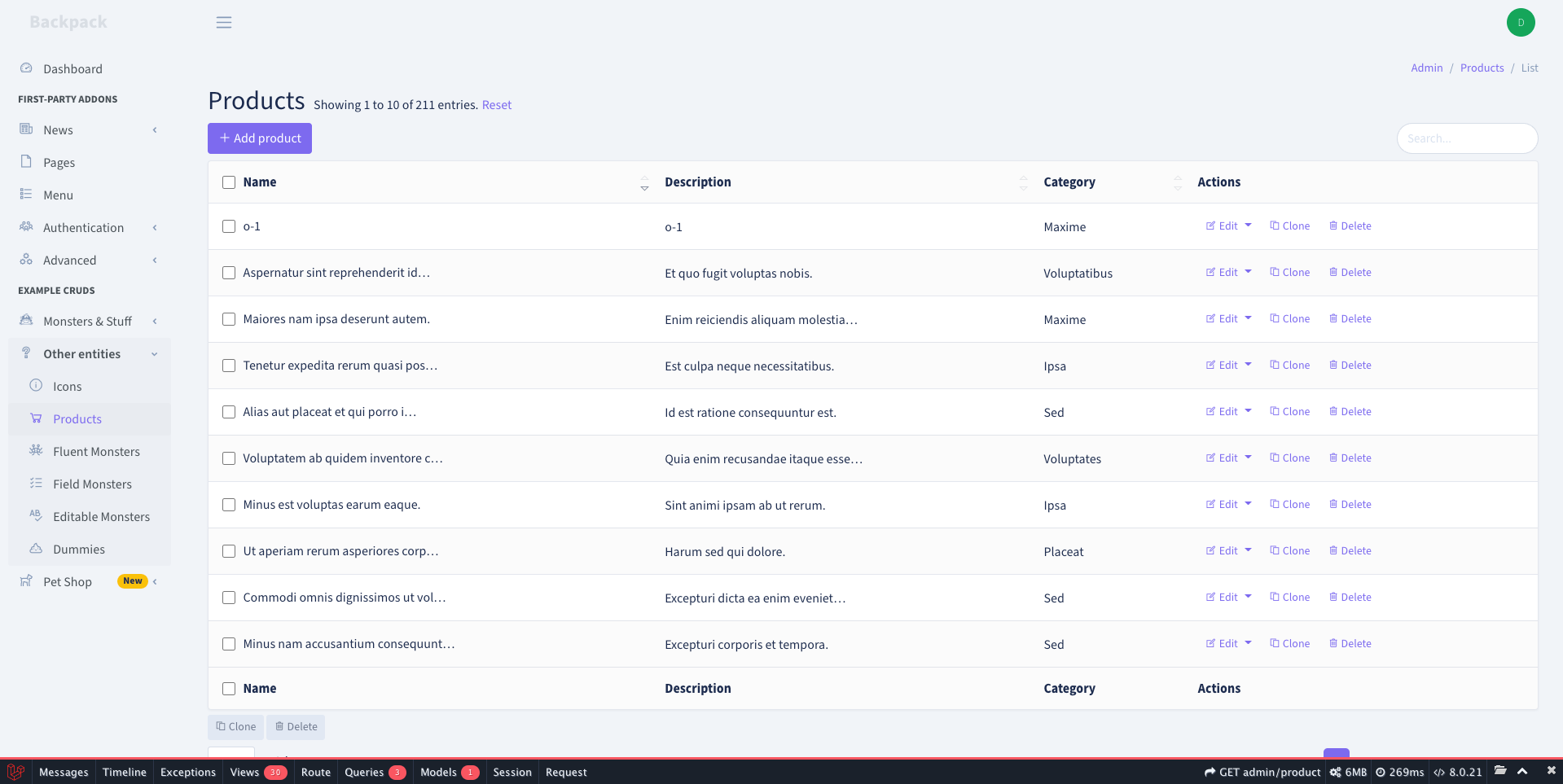Go to Admin breadcrumb link

[1427, 68]
